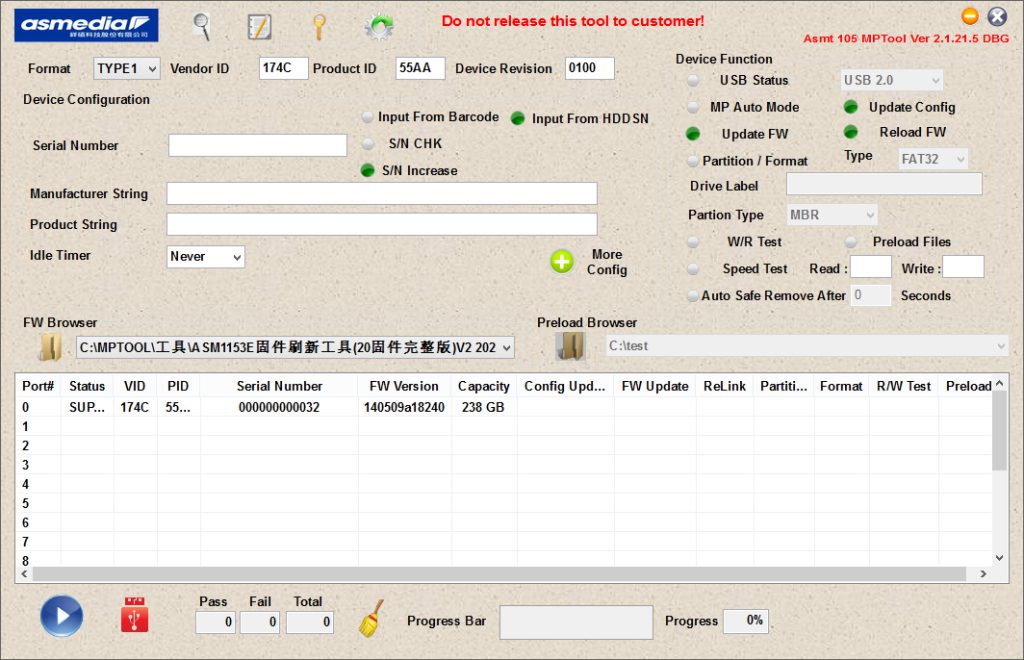Viewport: 1024px width, 660px height.
Task: Click the Progress Bar field
Action: pos(575,622)
